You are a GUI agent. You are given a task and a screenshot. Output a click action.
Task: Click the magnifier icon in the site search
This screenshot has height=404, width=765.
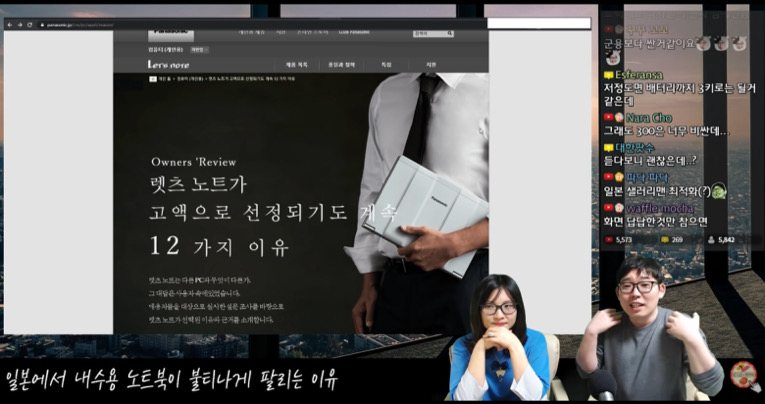point(450,34)
